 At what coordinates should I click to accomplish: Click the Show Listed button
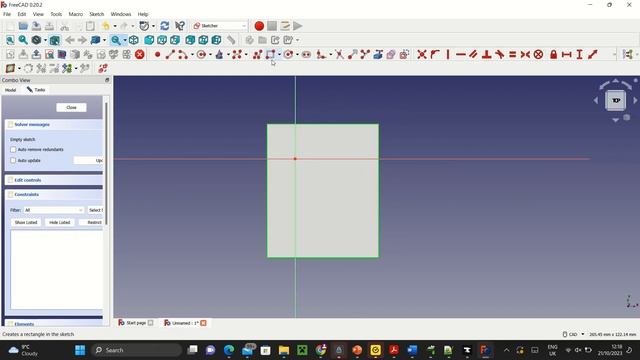coord(26,222)
